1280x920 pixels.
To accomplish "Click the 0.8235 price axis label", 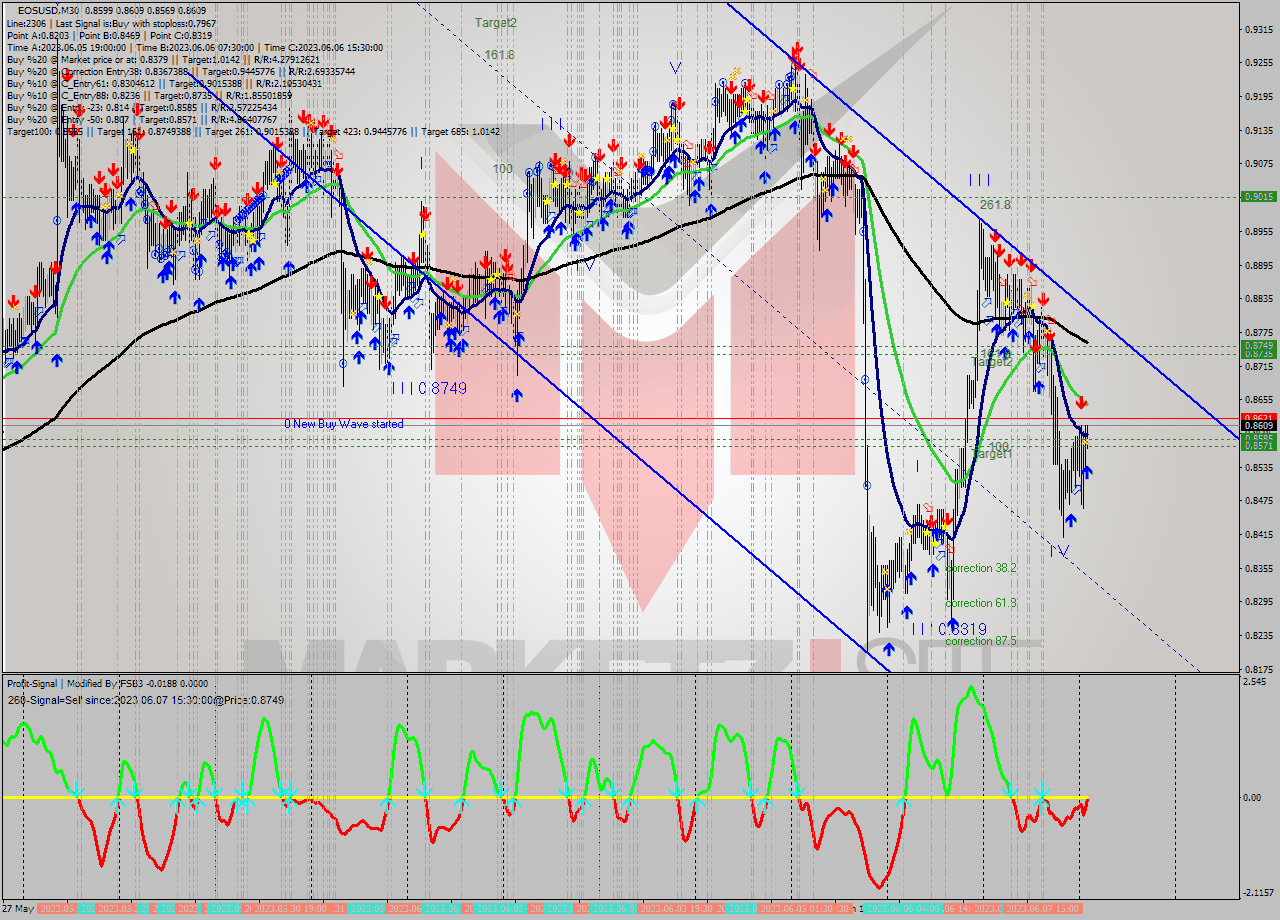I will 1258,636.
